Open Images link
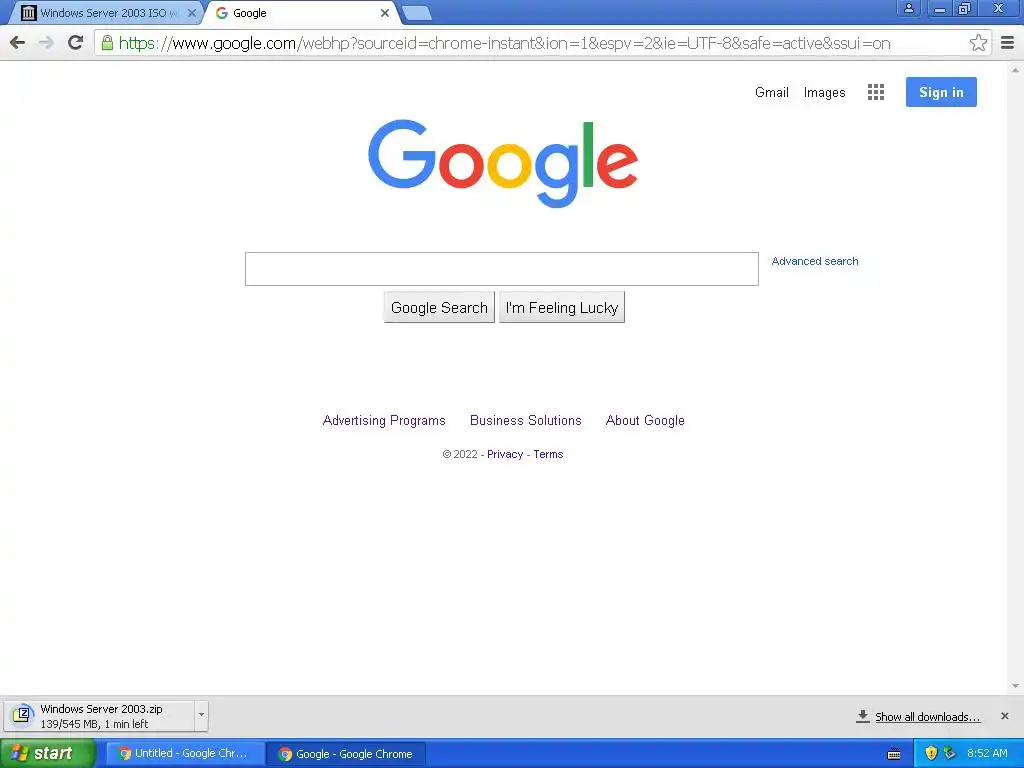This screenshot has height=768, width=1024. (824, 93)
